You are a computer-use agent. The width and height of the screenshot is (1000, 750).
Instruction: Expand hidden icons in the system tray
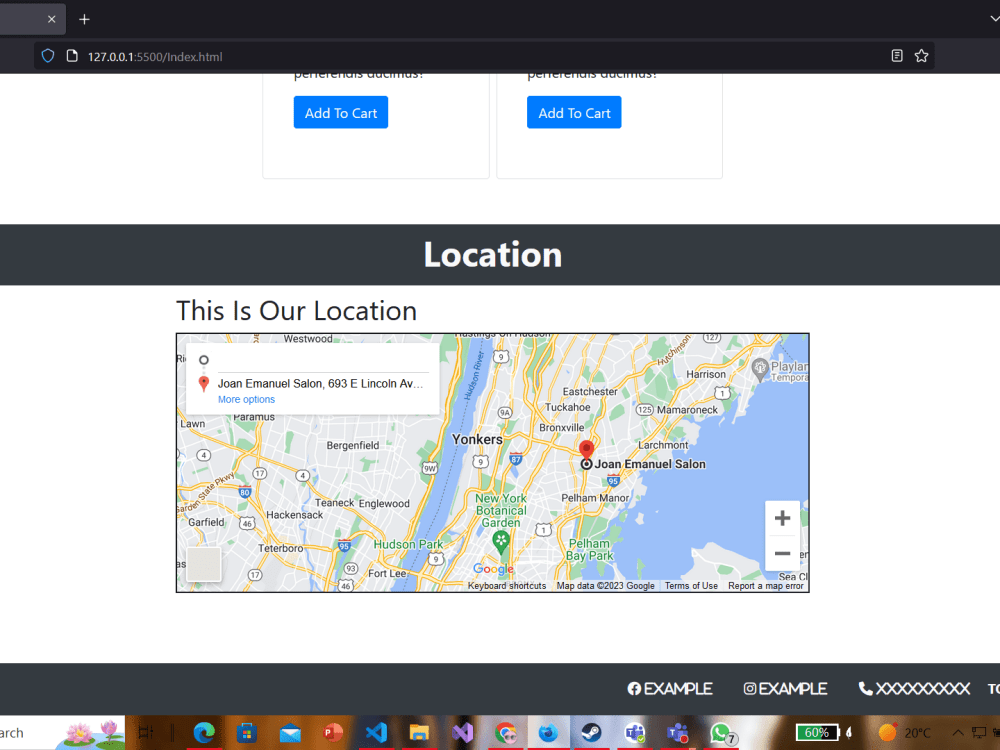point(957,732)
